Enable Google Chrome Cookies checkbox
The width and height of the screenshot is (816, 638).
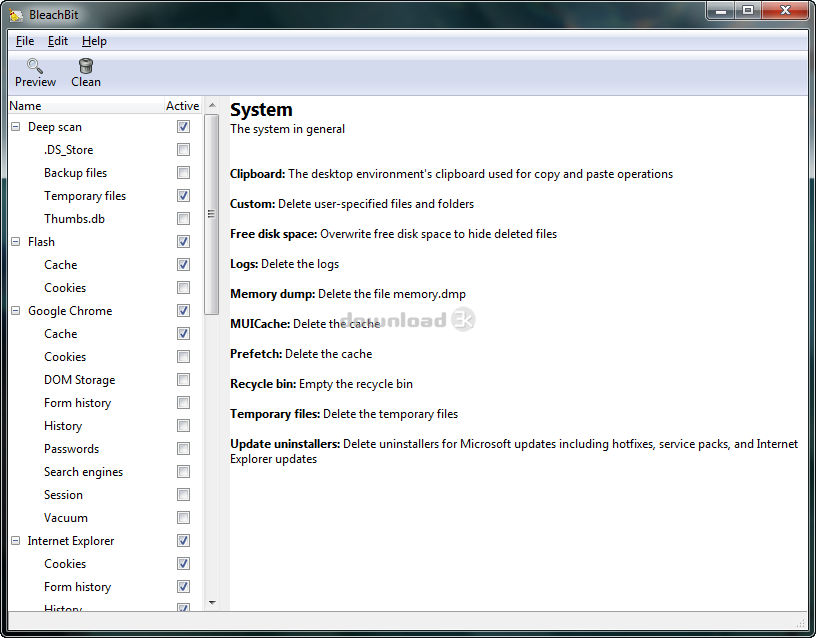[x=183, y=357]
